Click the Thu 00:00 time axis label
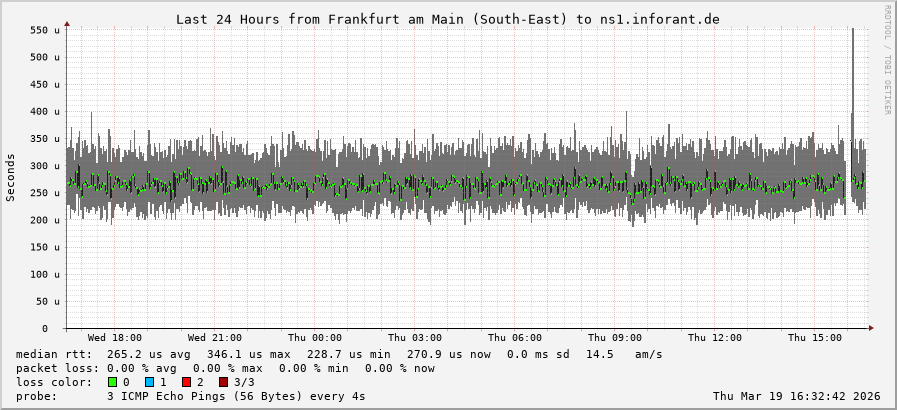Image resolution: width=897 pixels, height=410 pixels. click(x=314, y=338)
